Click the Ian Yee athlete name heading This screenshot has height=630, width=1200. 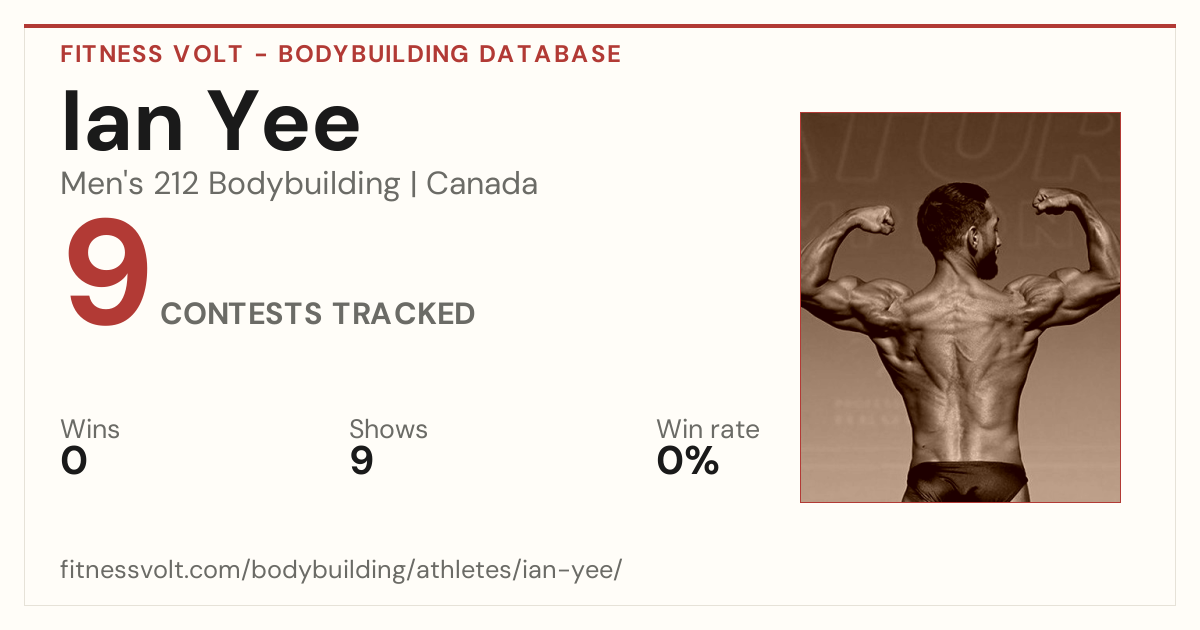(x=210, y=122)
